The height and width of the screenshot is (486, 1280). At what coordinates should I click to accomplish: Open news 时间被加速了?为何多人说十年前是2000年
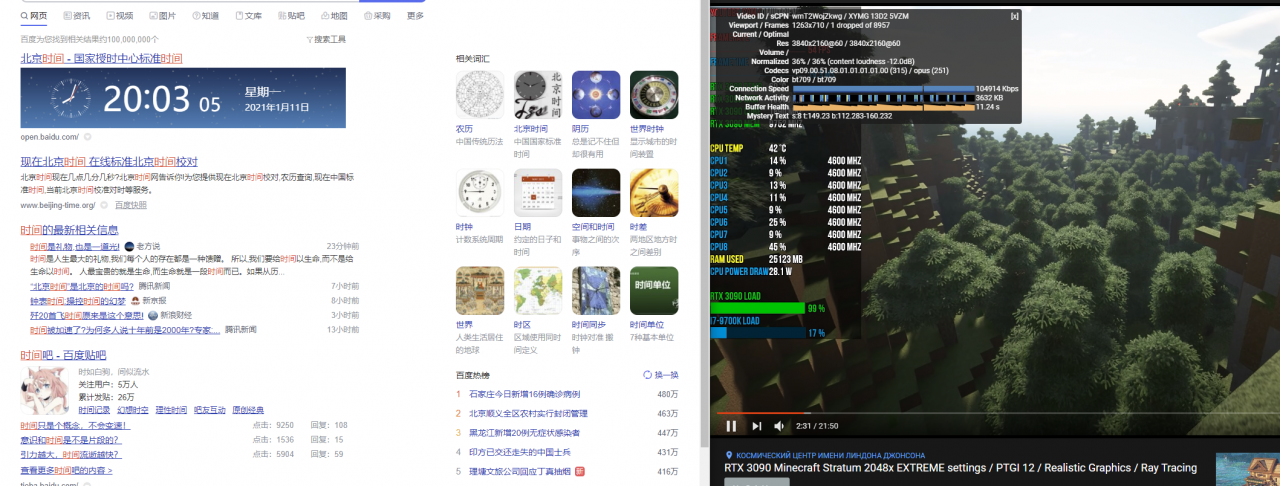[x=125, y=329]
